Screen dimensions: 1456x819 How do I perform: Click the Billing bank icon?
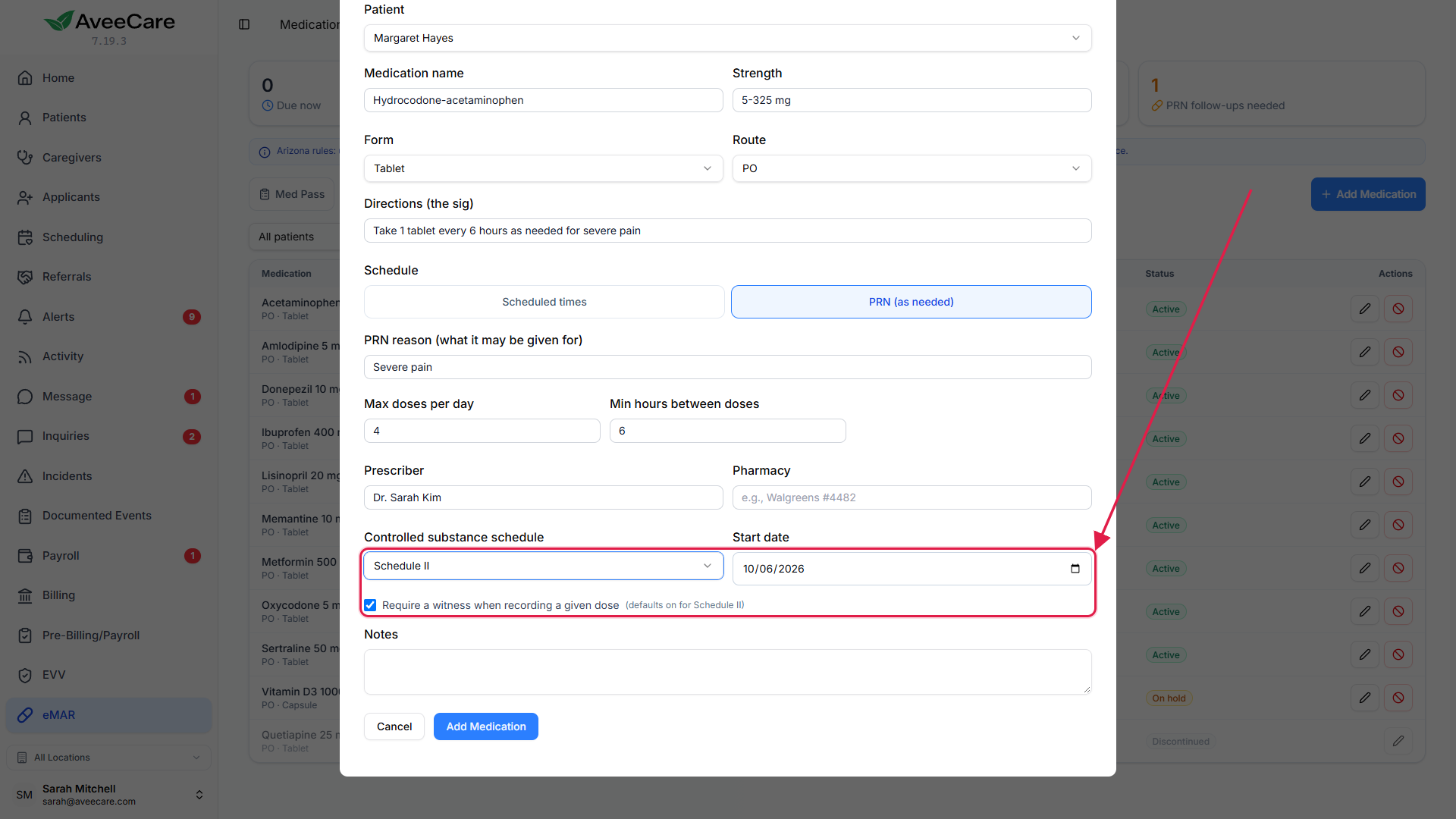25,595
